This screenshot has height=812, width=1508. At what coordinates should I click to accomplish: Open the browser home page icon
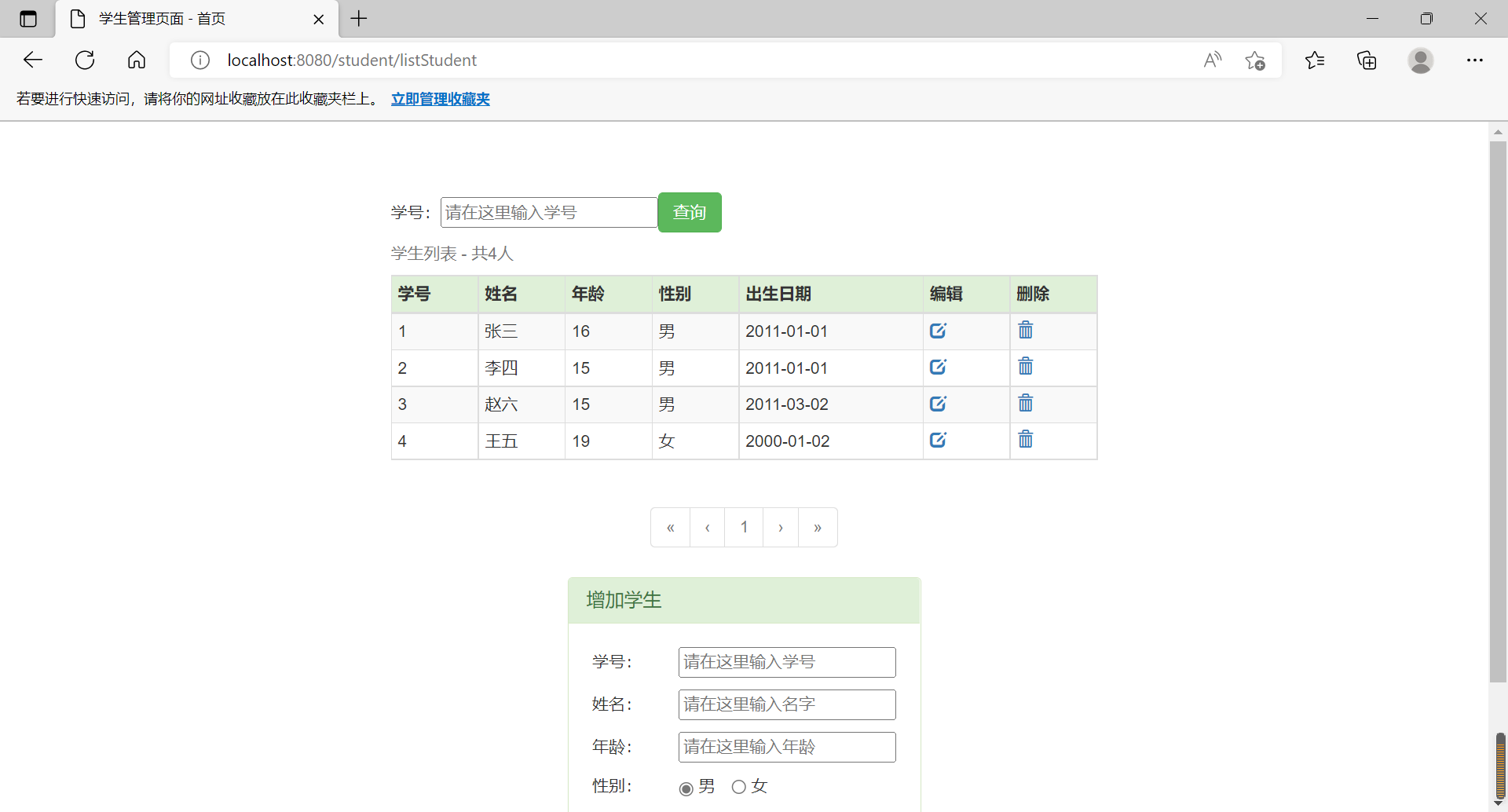coord(137,60)
